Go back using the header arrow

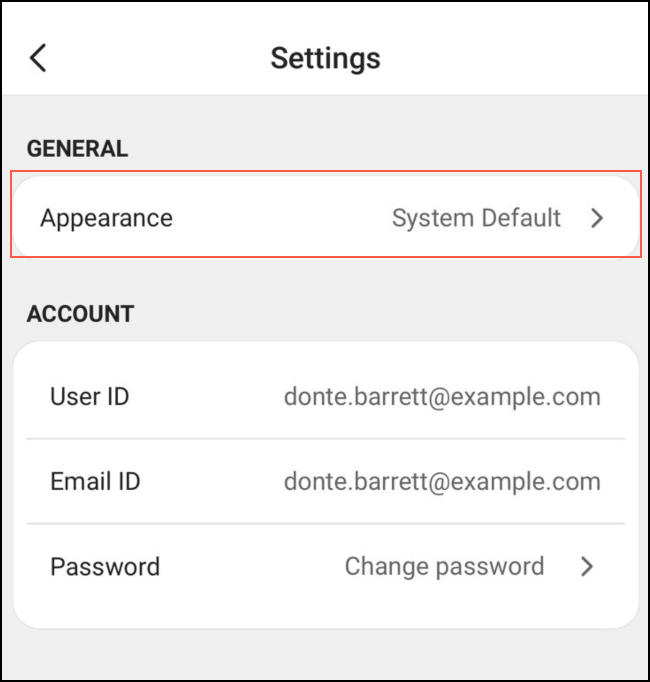[38, 58]
